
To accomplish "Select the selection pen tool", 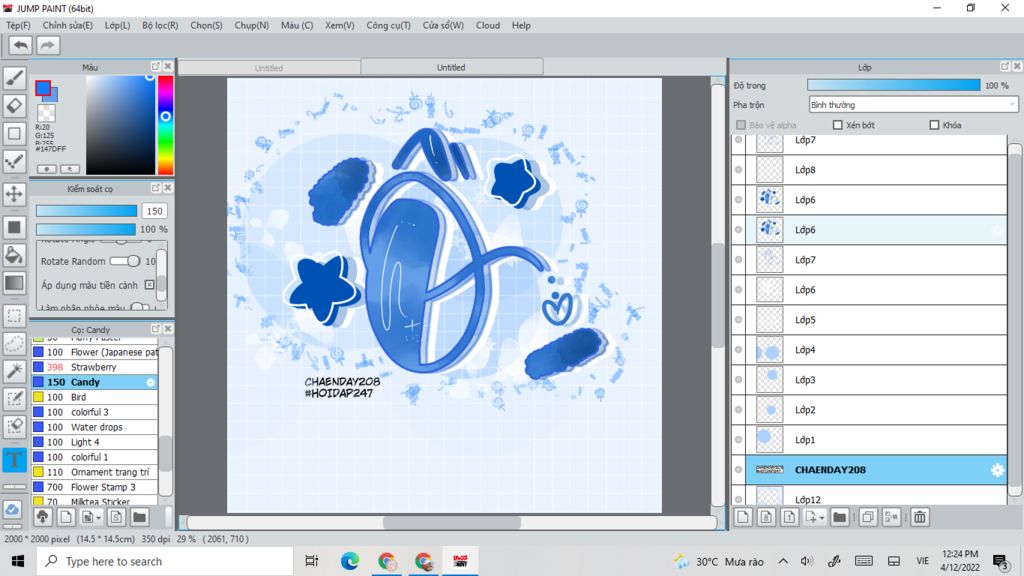I will (14, 398).
